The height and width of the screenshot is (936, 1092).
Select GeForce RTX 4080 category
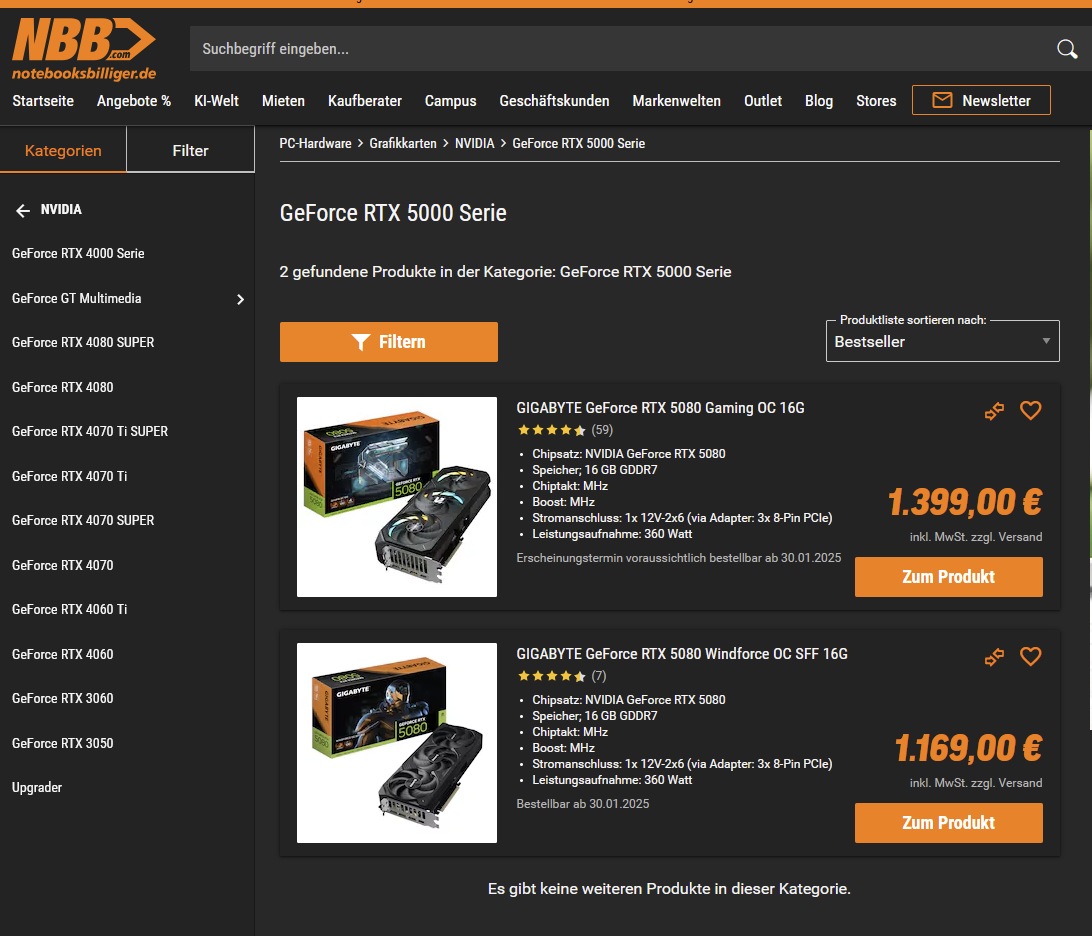[63, 387]
